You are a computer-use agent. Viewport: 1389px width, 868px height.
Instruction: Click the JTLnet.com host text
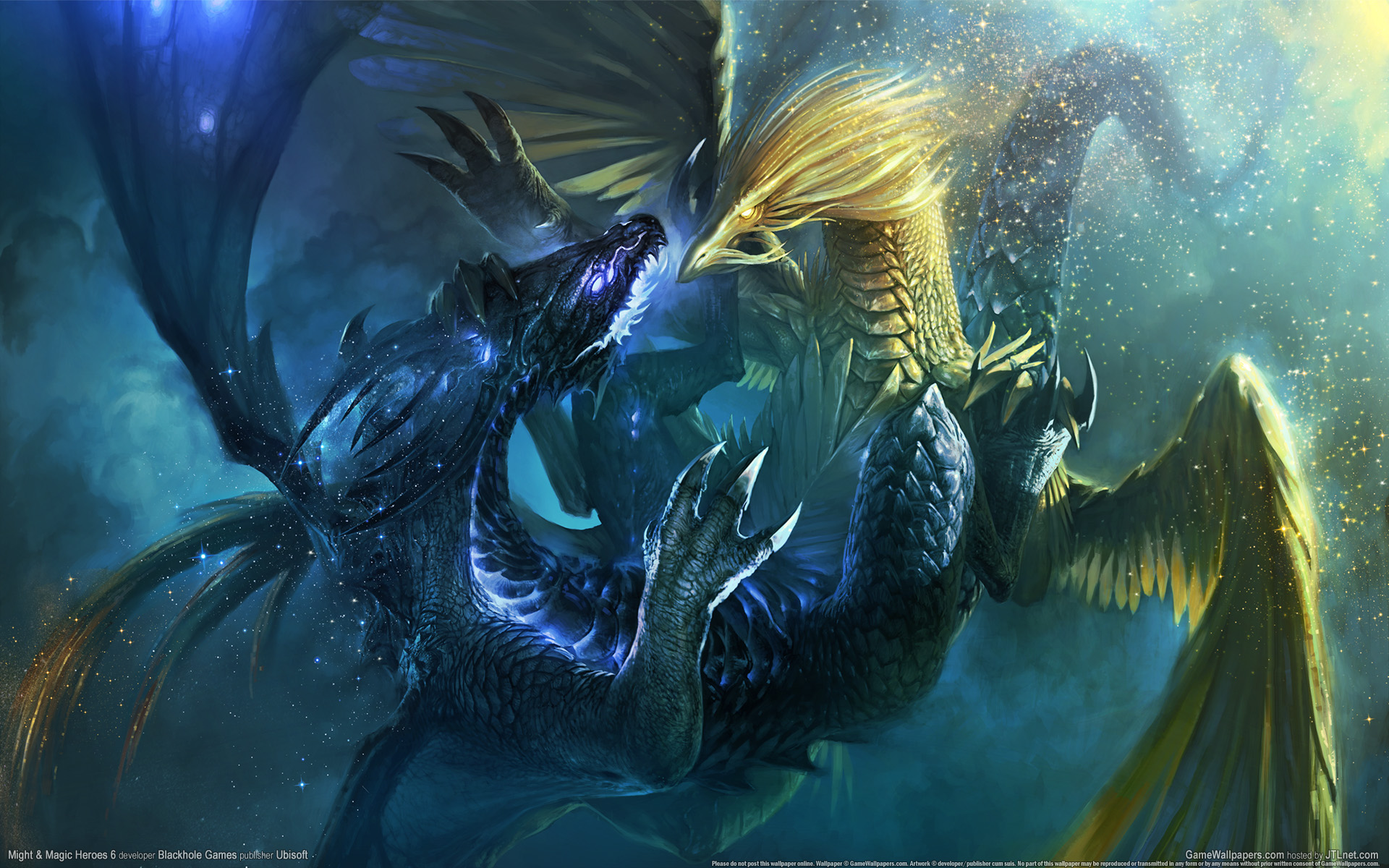pyautogui.click(x=1351, y=854)
